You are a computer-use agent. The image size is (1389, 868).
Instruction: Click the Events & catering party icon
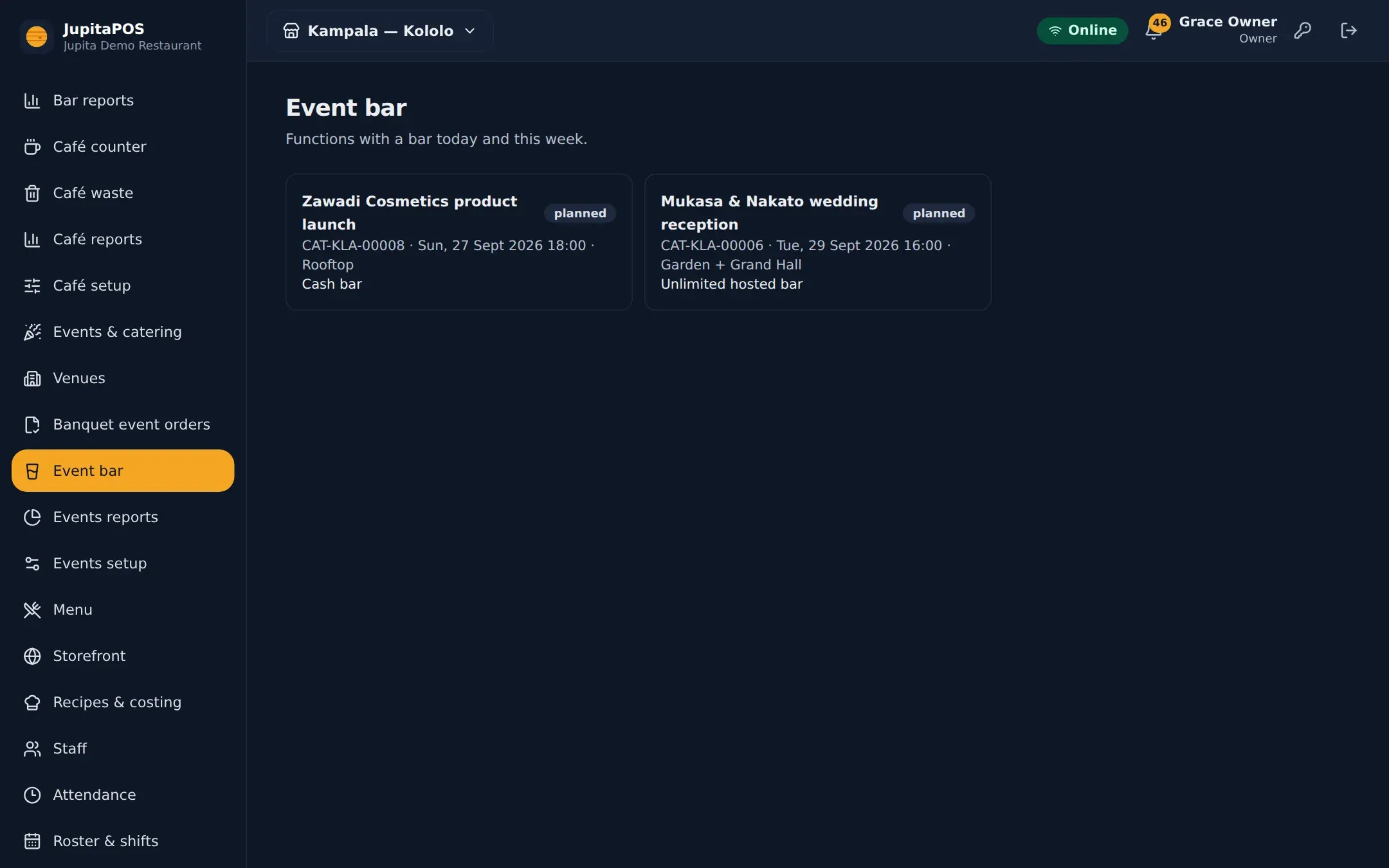pyautogui.click(x=32, y=332)
